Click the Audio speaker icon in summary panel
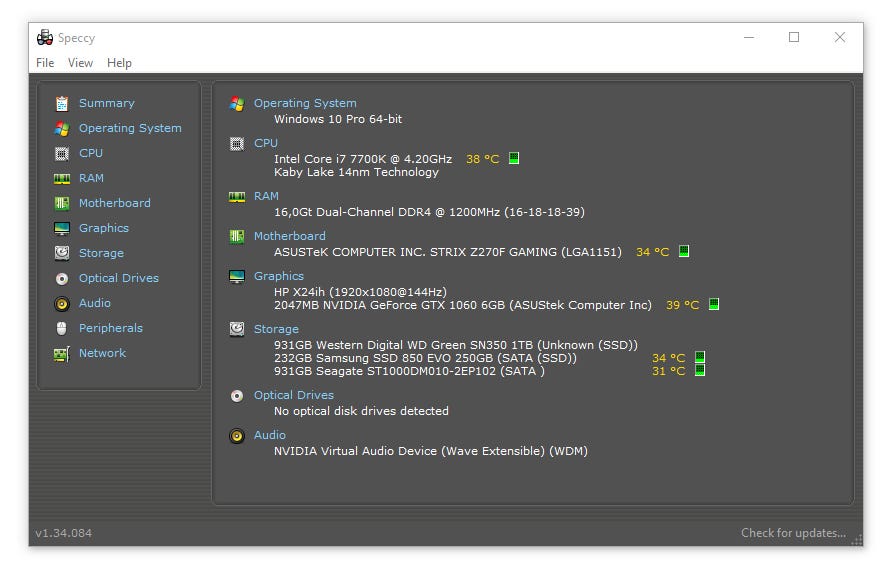 [x=237, y=436]
